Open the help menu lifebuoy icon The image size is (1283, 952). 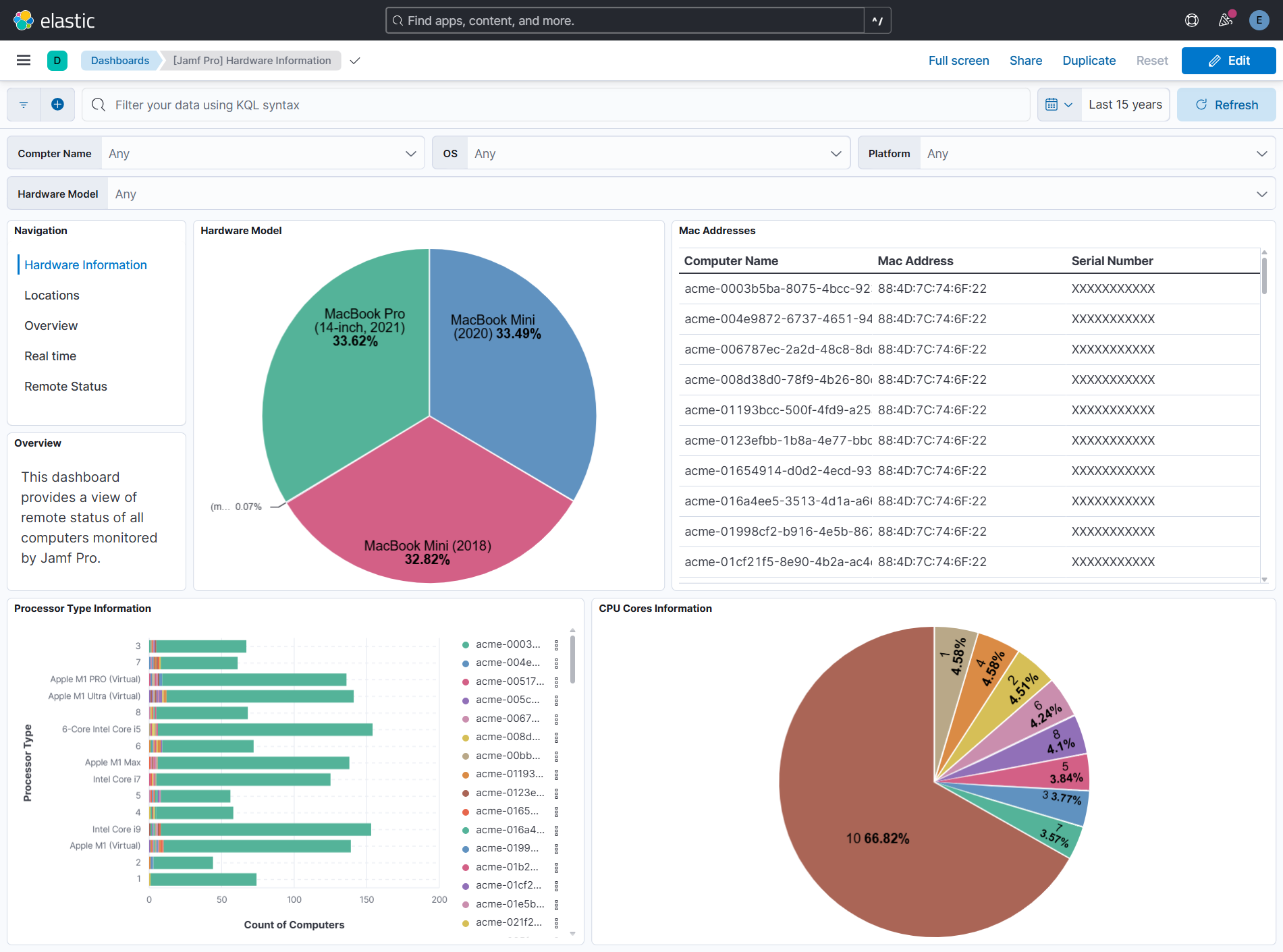pyautogui.click(x=1192, y=20)
